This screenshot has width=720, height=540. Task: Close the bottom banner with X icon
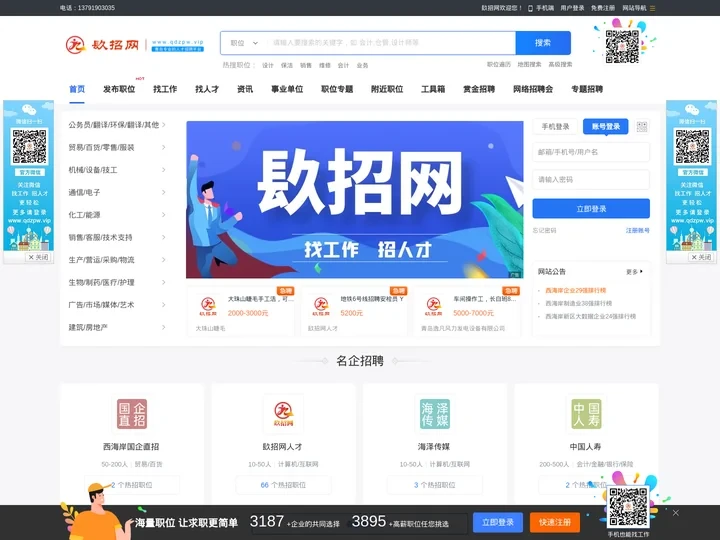675,513
